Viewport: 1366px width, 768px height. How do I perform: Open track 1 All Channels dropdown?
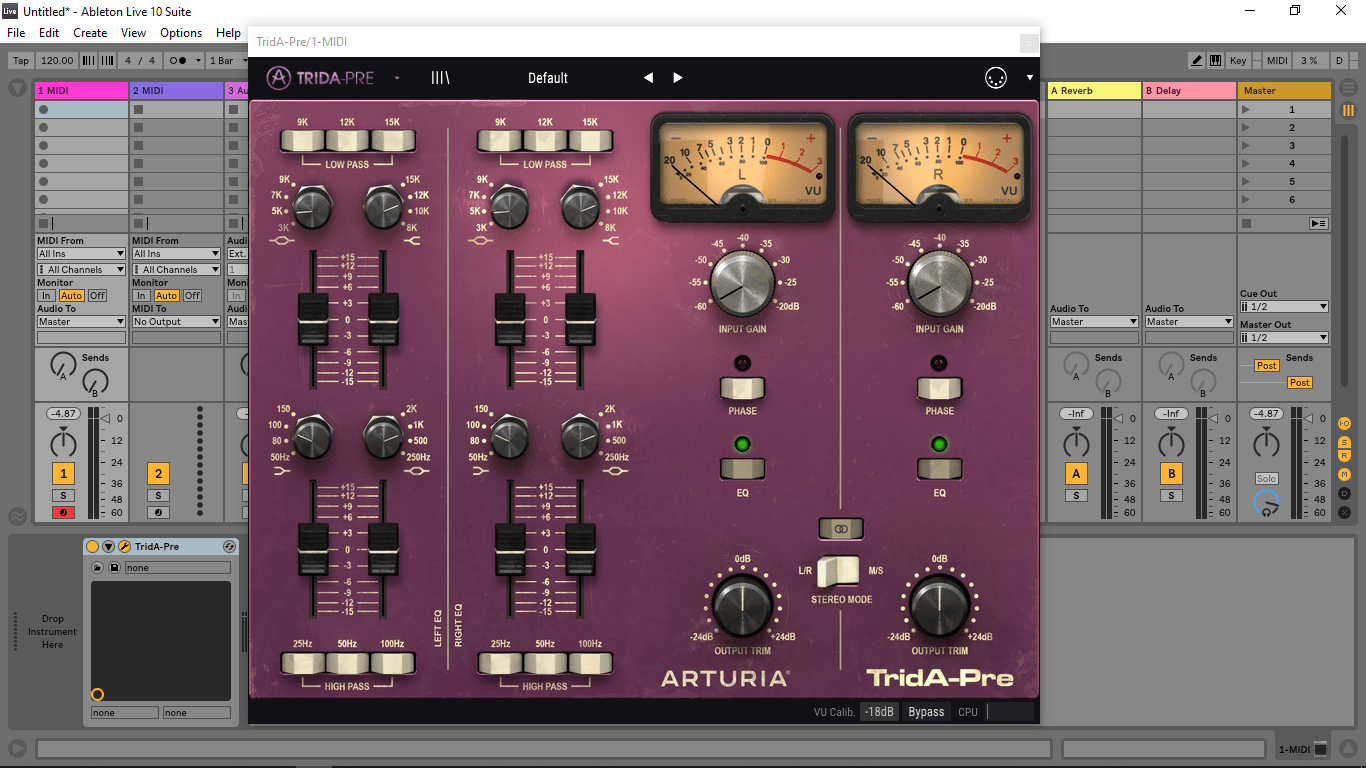(x=81, y=270)
